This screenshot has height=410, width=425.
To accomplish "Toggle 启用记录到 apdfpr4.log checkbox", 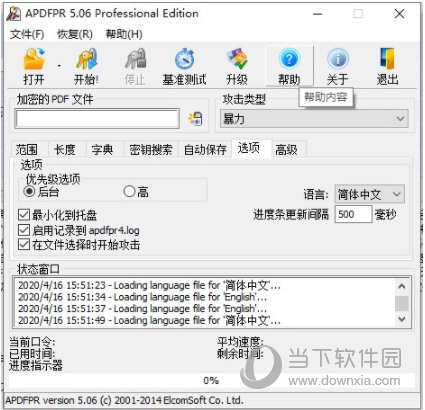I will pyautogui.click(x=24, y=230).
